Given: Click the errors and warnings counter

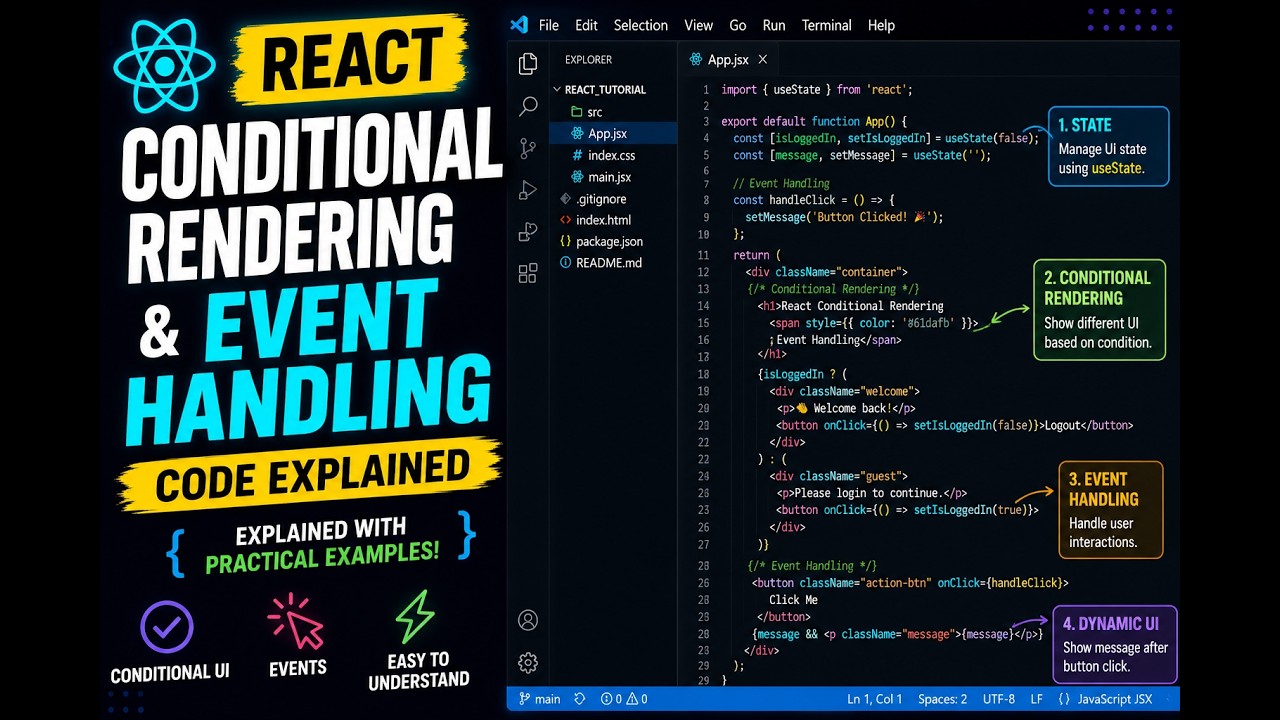Looking at the screenshot, I should [x=624, y=699].
